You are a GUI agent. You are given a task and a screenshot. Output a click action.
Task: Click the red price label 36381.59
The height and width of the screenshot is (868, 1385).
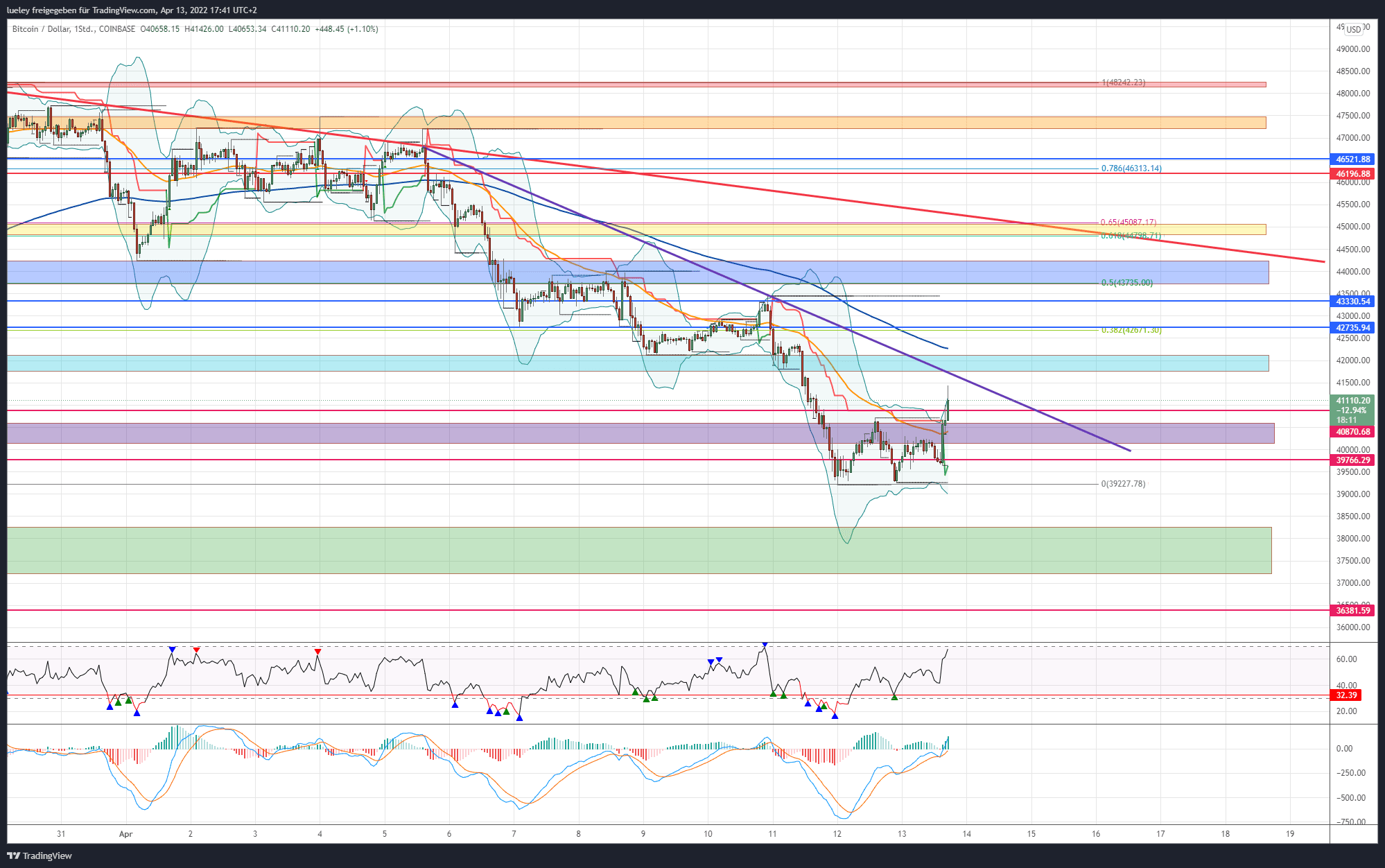pos(1352,611)
